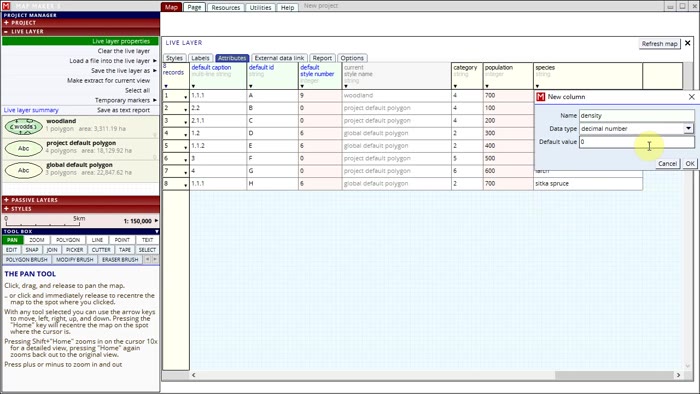Select the PAN tool
Viewport: 700px width, 394px height.
[x=12, y=240]
